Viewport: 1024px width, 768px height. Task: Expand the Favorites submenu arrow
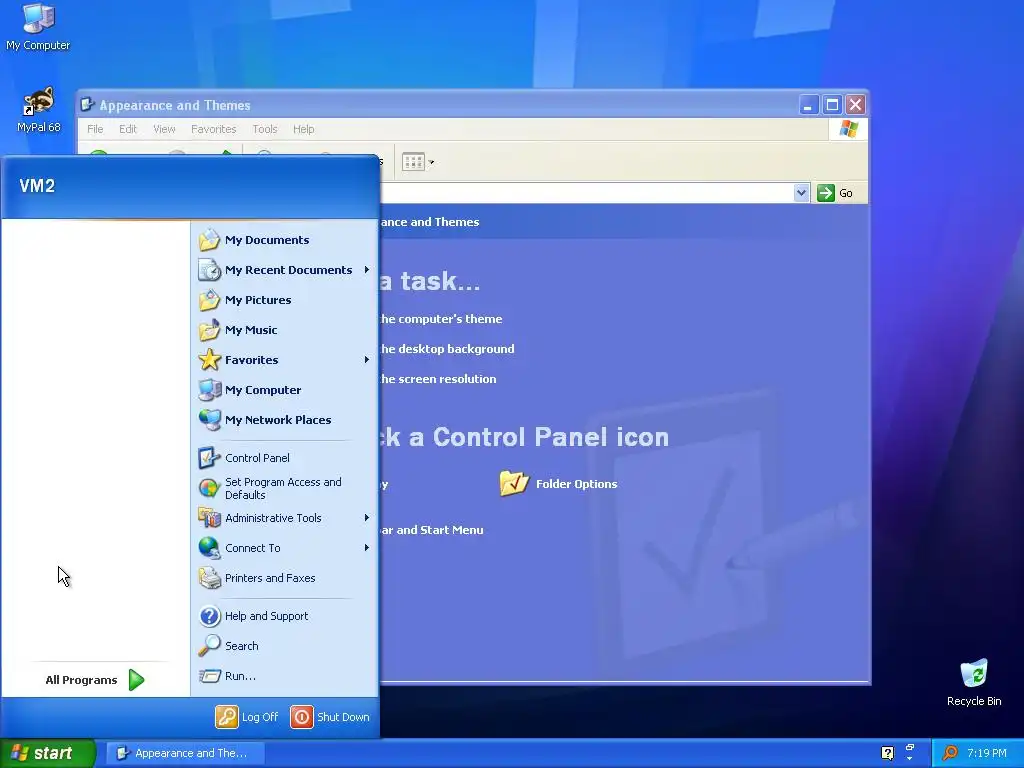[367, 360]
